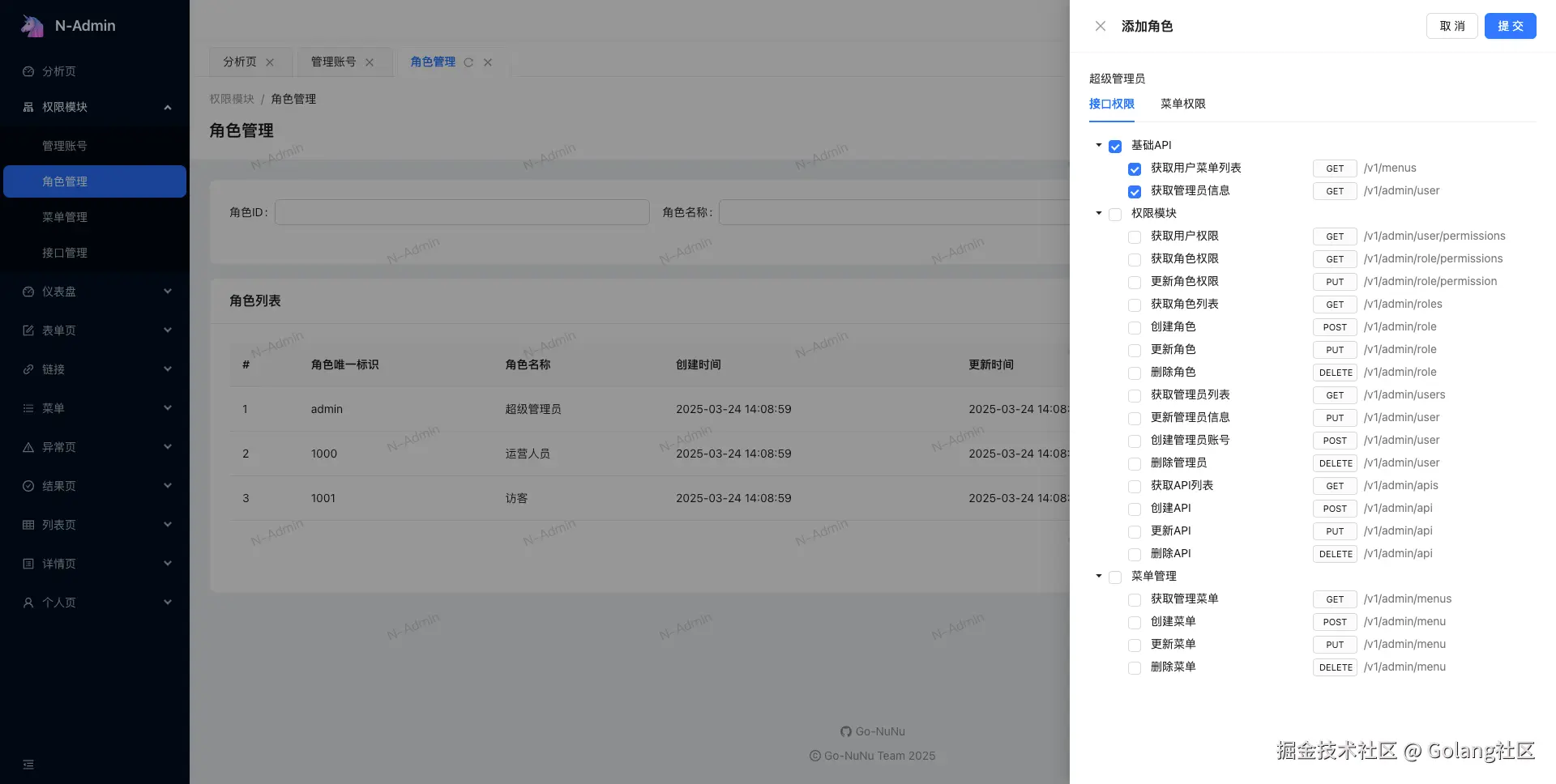Open 菜单管理 in the sidebar
The image size is (1556, 784).
tap(95, 217)
